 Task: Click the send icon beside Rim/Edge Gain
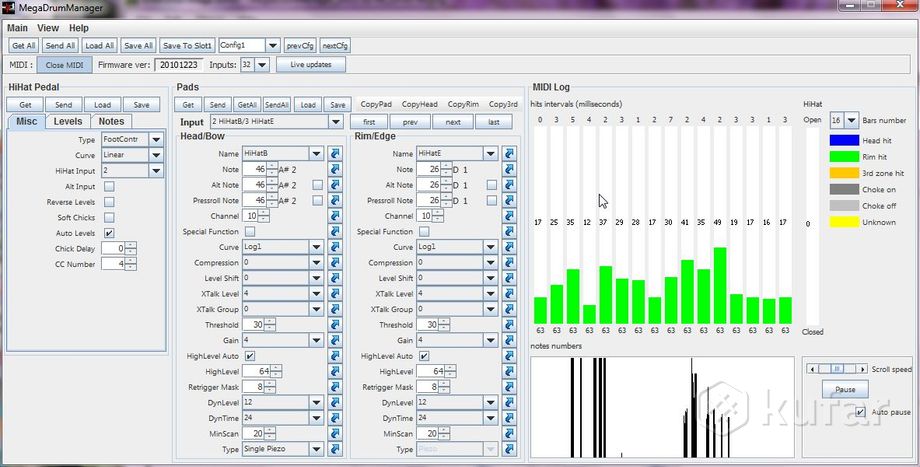coord(509,340)
